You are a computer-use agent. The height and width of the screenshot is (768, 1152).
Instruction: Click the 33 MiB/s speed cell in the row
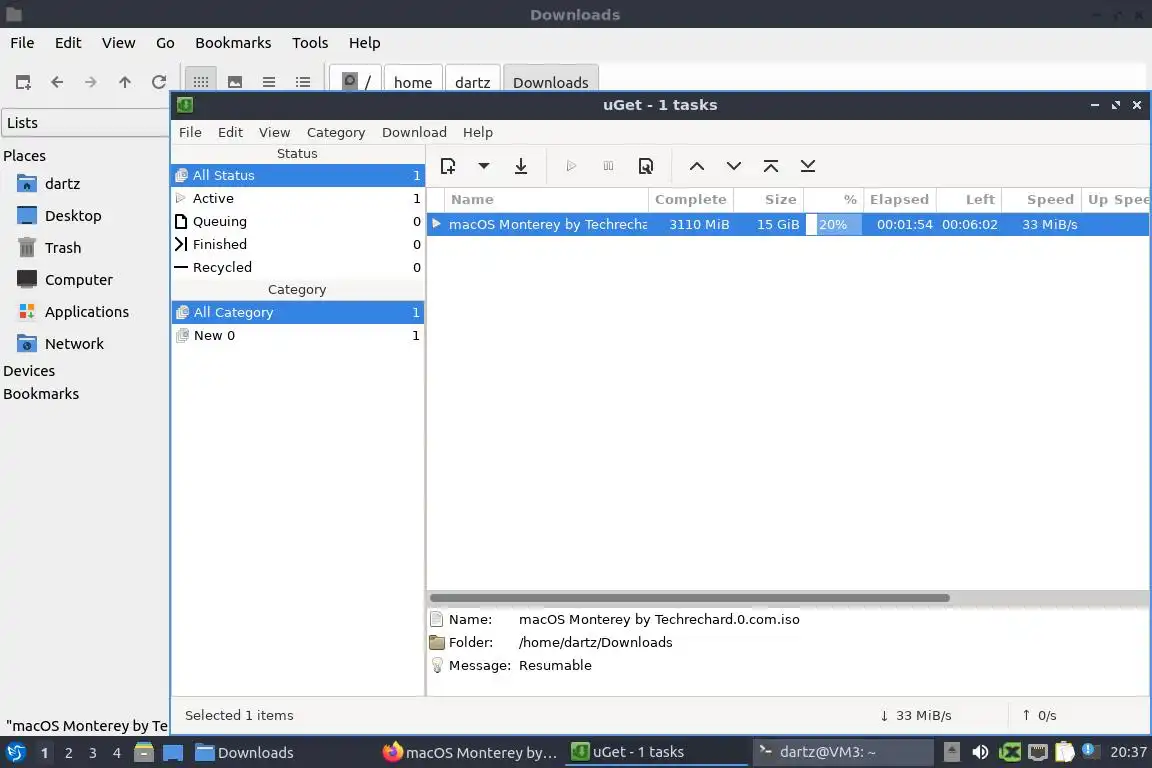click(1049, 224)
